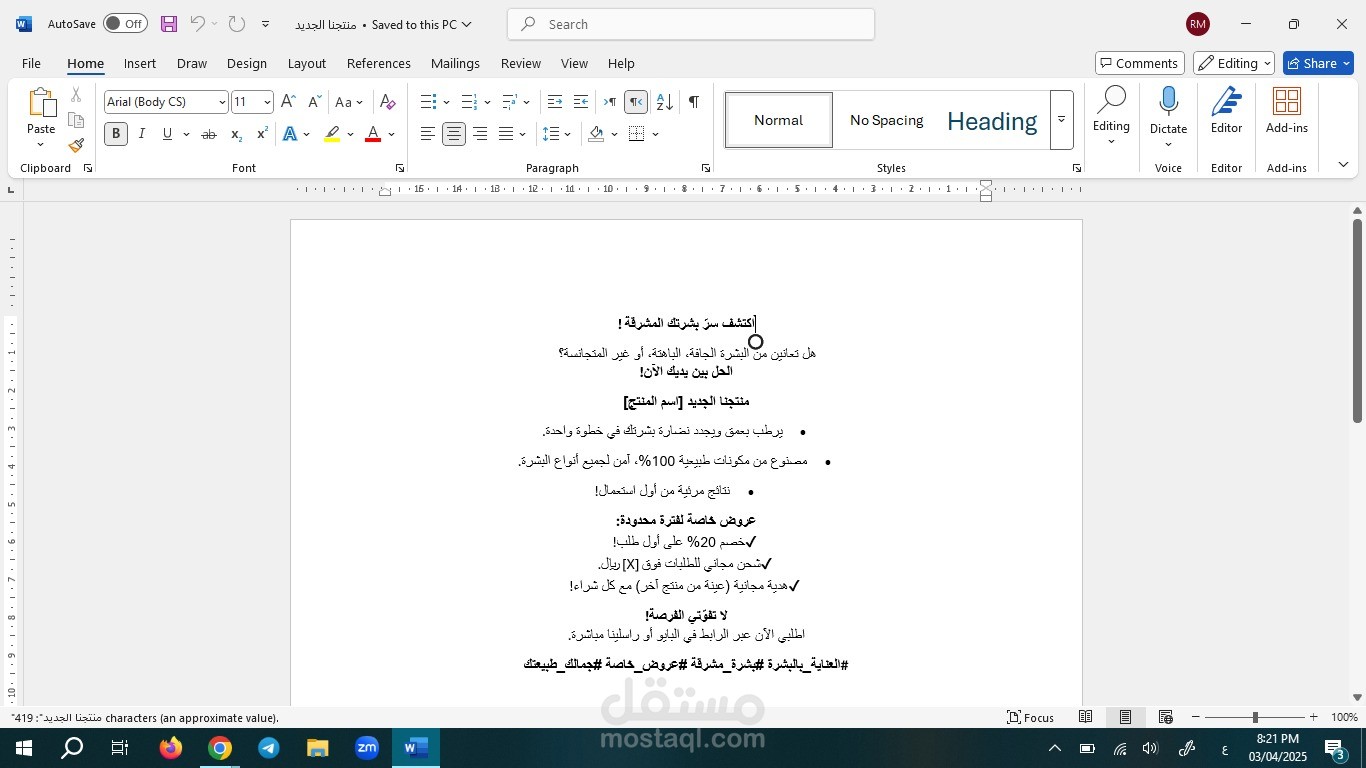Collapse the ribbon chevron
This screenshot has height=768, width=1366.
tap(1343, 165)
